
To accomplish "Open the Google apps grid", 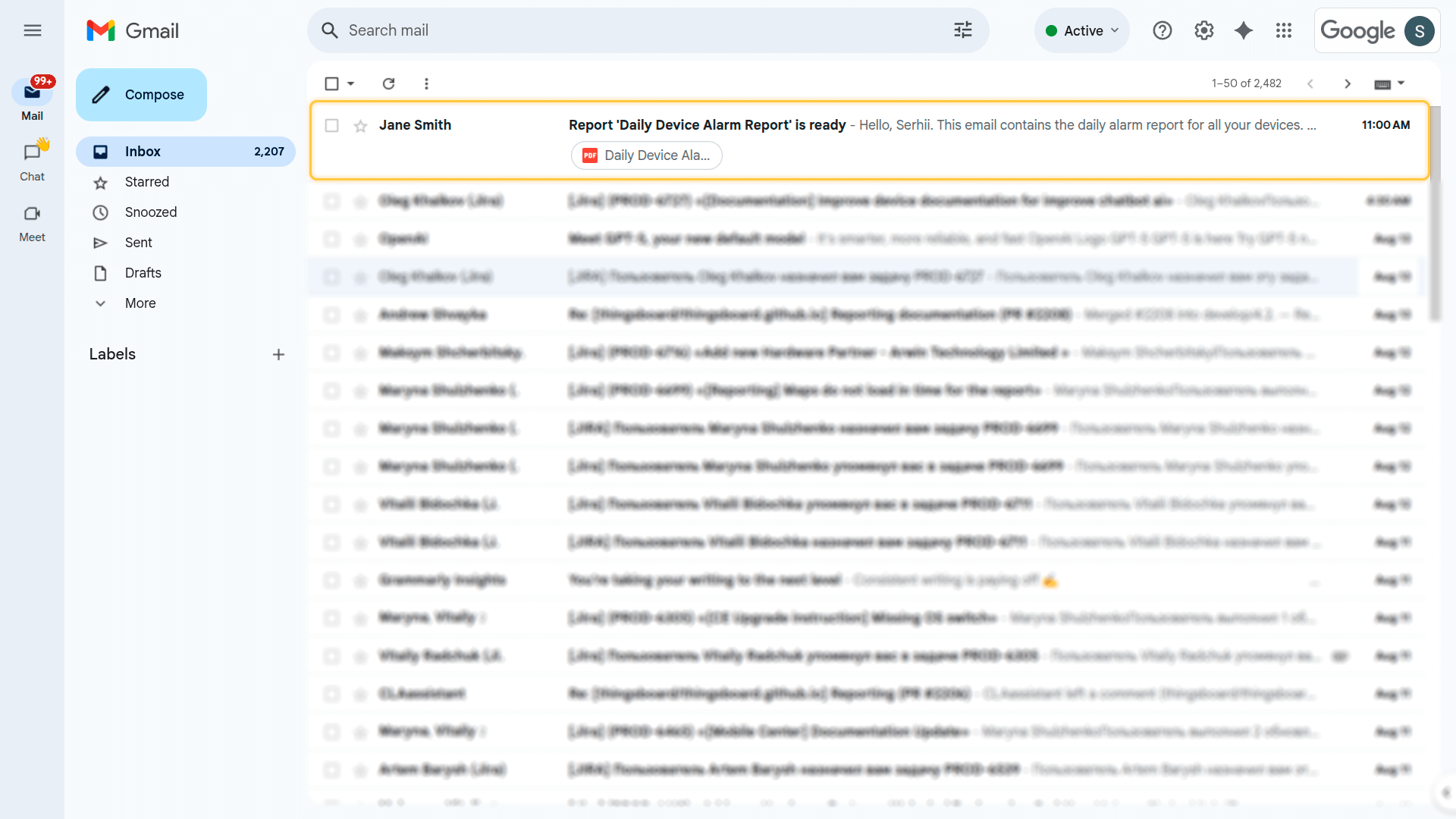I will pyautogui.click(x=1283, y=30).
